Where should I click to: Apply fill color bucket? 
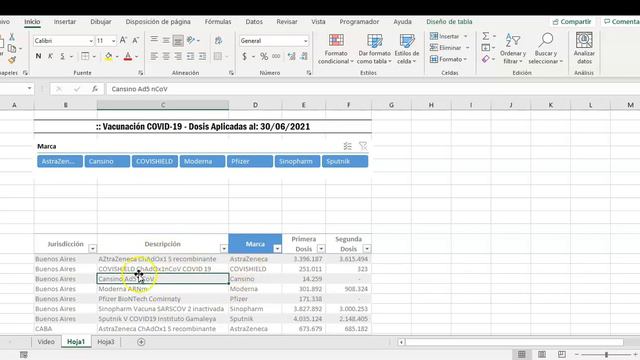(x=108, y=56)
